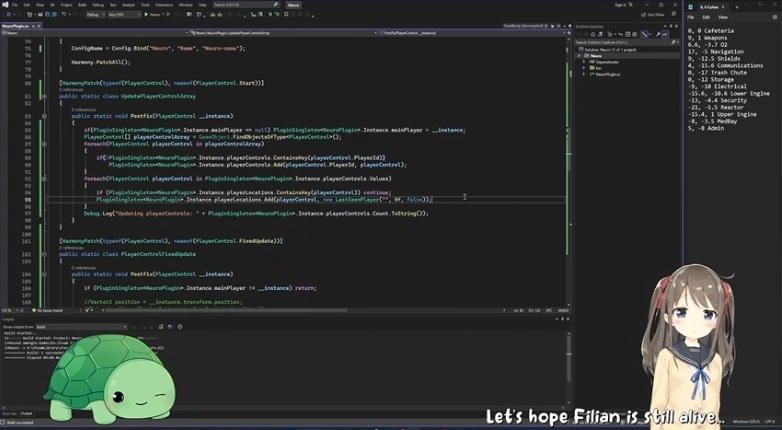Screen dimensions: 782x430
Task: Close the Output panel
Action: click(569, 319)
